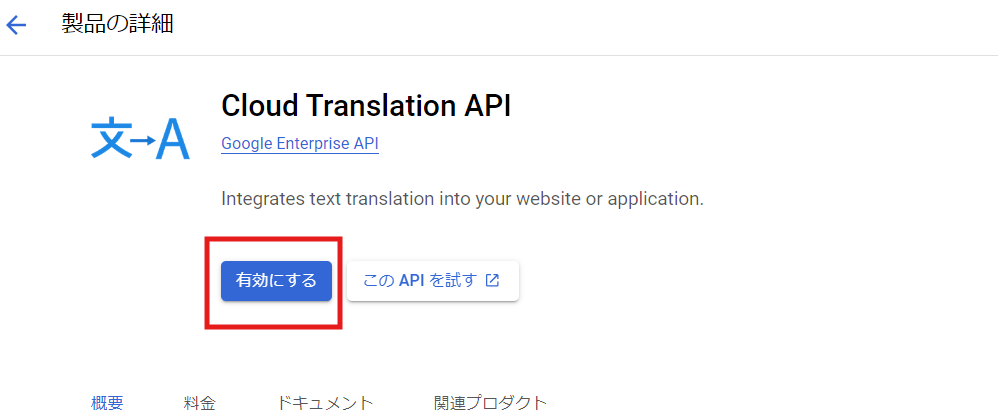Viewport: 998px width, 417px height.
Task: Click the 文 character in the logo
Action: pos(109,139)
